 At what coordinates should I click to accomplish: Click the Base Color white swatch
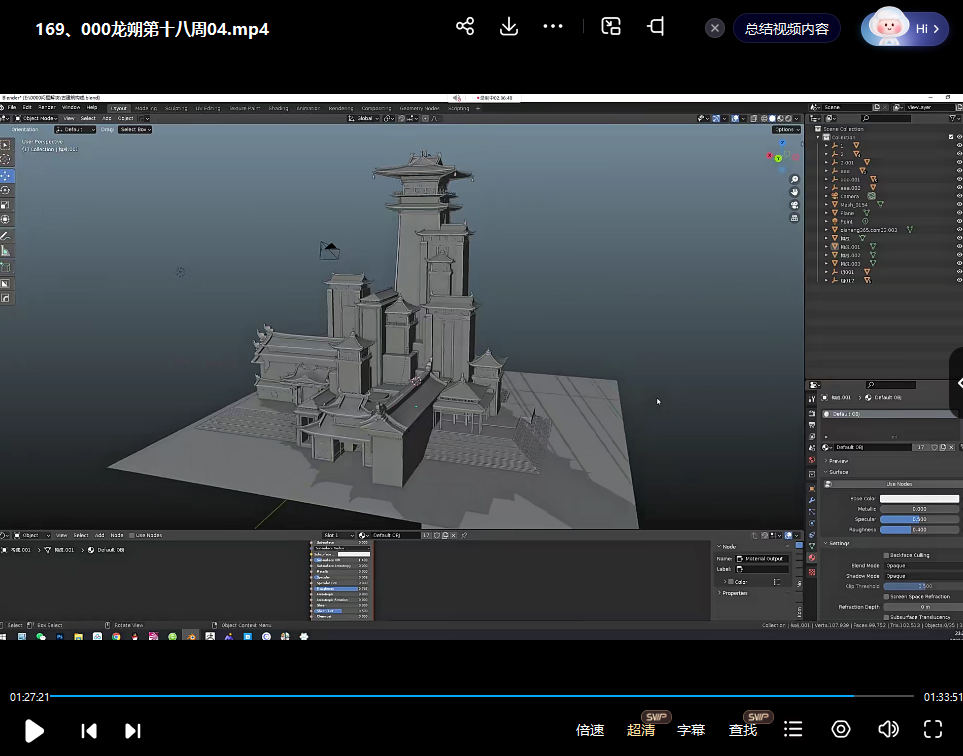click(919, 498)
